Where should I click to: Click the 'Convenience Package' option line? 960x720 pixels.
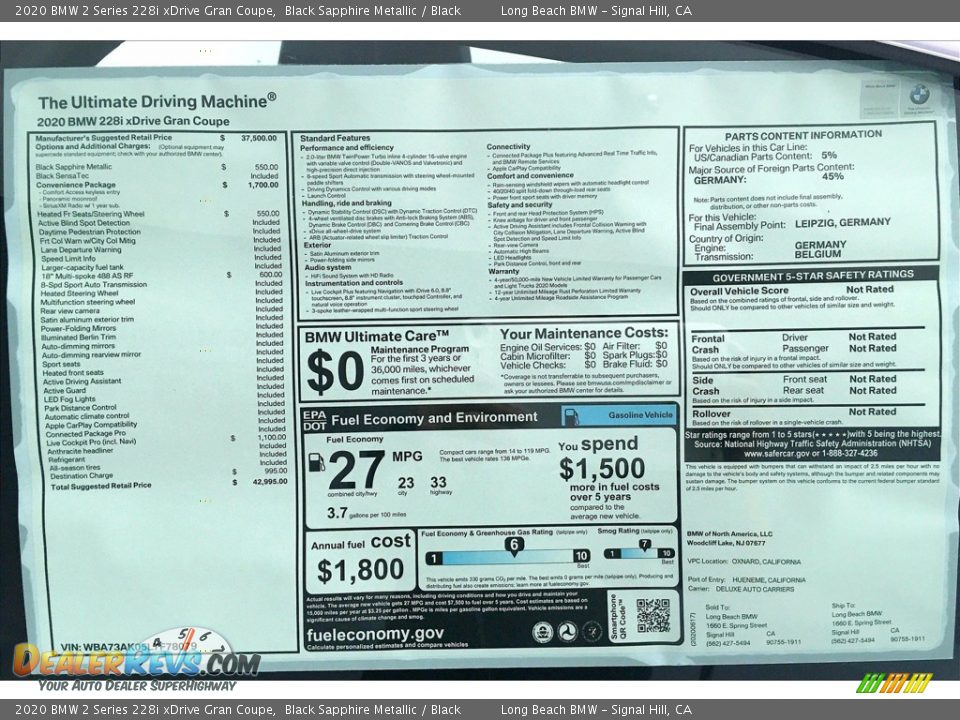coord(75,184)
